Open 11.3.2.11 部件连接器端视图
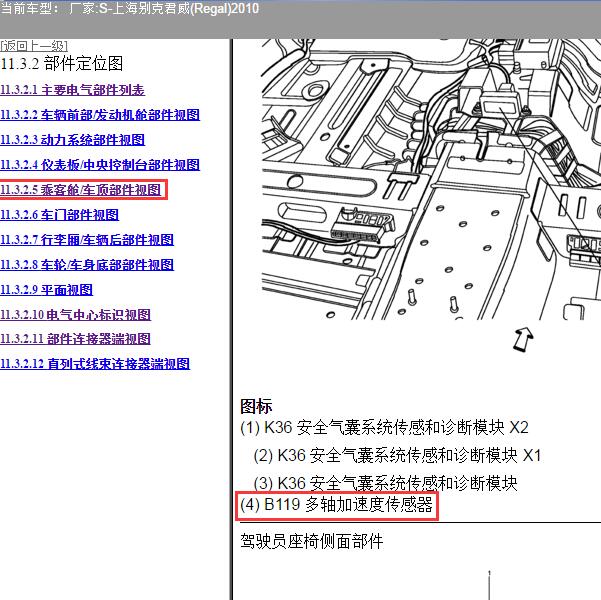 tap(75, 339)
